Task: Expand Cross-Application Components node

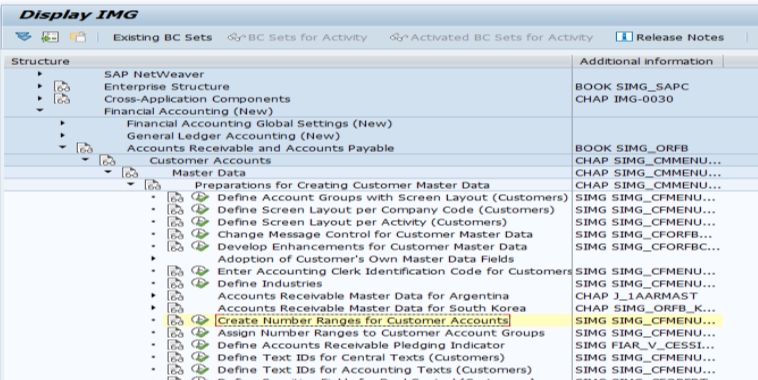Action: 40,99
